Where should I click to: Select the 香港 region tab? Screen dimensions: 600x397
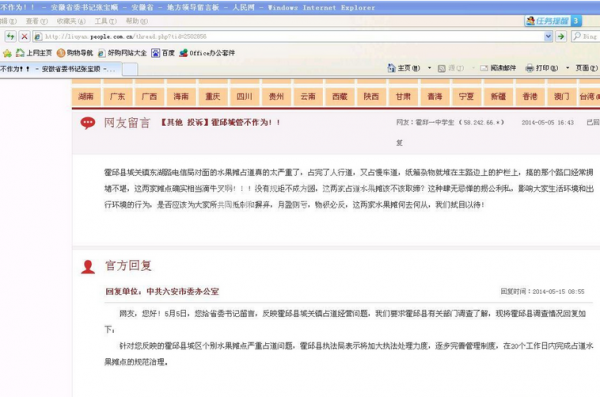tap(530, 96)
